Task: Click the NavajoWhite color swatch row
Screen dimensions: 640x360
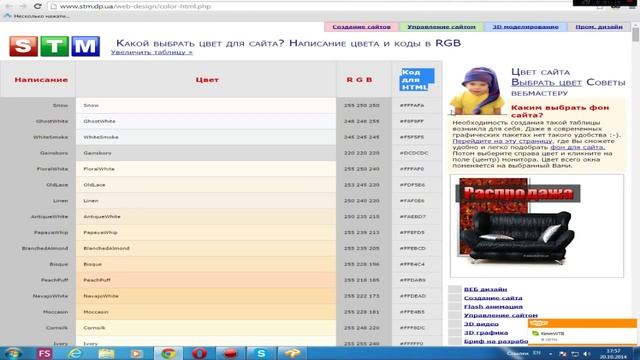Action: coord(206,296)
